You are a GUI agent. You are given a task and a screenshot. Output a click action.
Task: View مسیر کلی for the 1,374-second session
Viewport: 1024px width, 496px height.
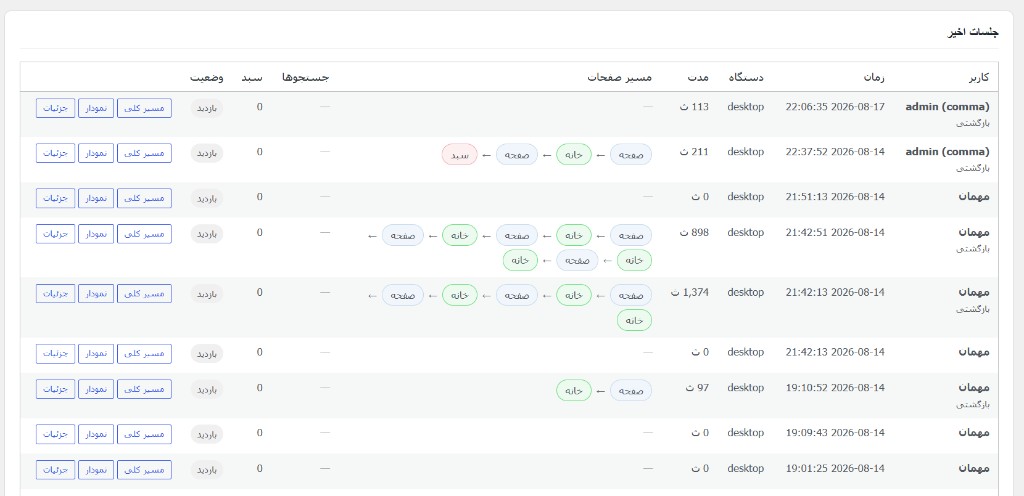click(144, 294)
